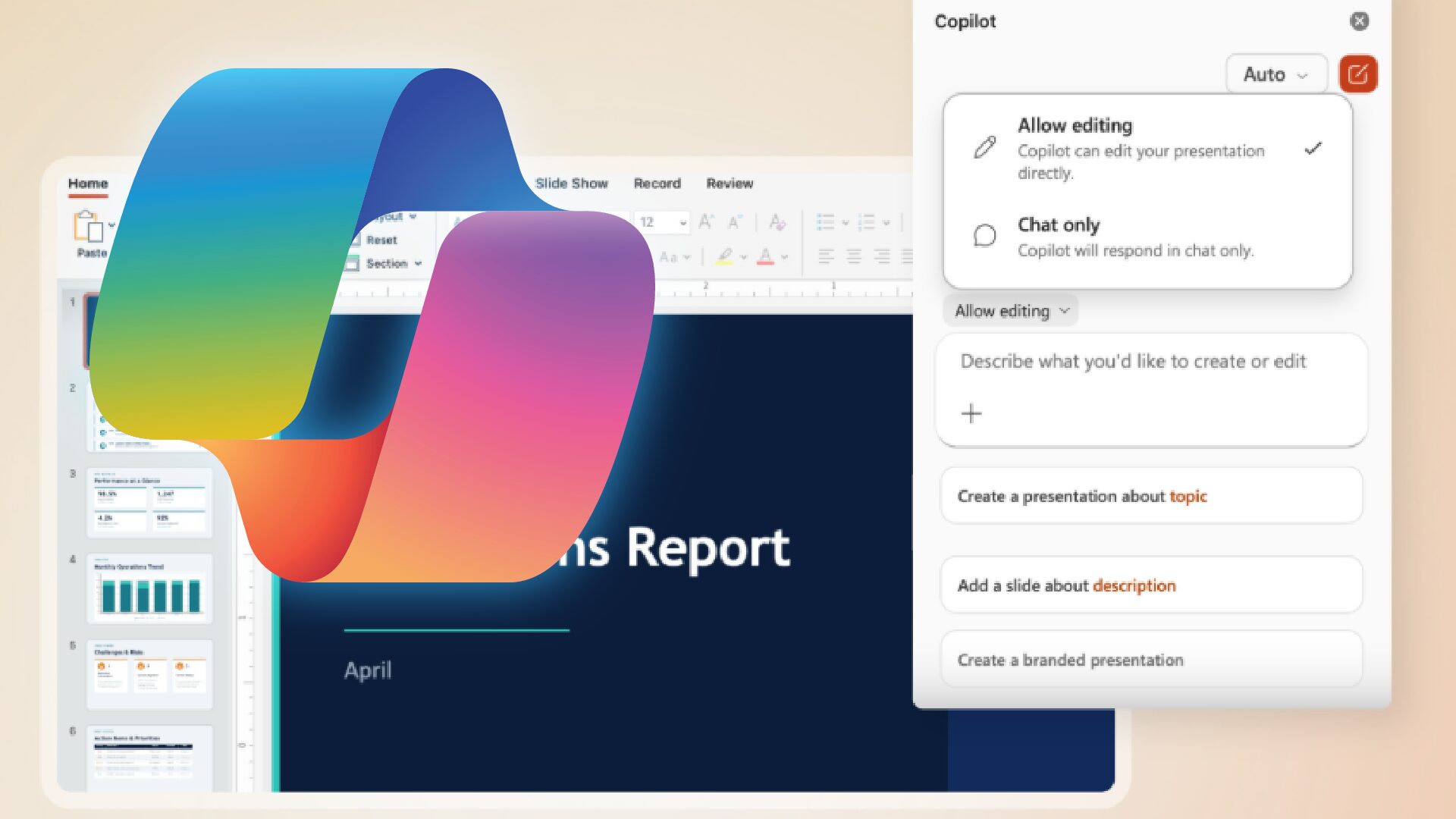1456x819 pixels.
Task: Select slide 4 thumbnail with bar chart
Action: click(x=149, y=588)
